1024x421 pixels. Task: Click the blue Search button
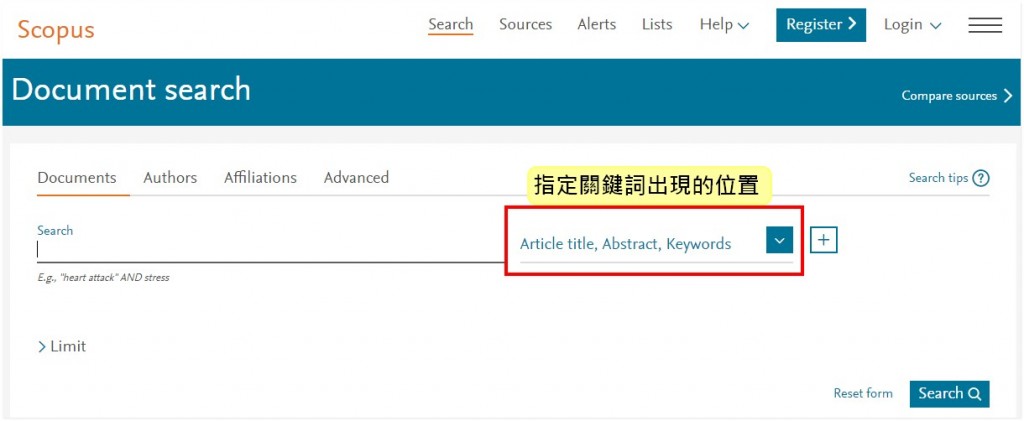[950, 394]
